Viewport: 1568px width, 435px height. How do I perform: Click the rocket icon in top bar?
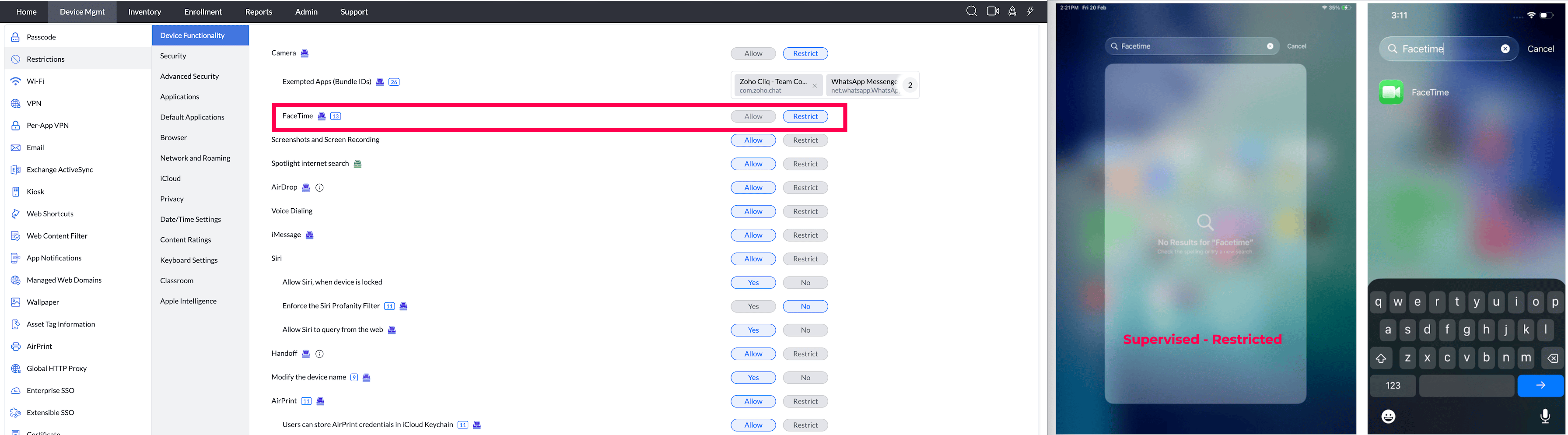(x=1012, y=11)
